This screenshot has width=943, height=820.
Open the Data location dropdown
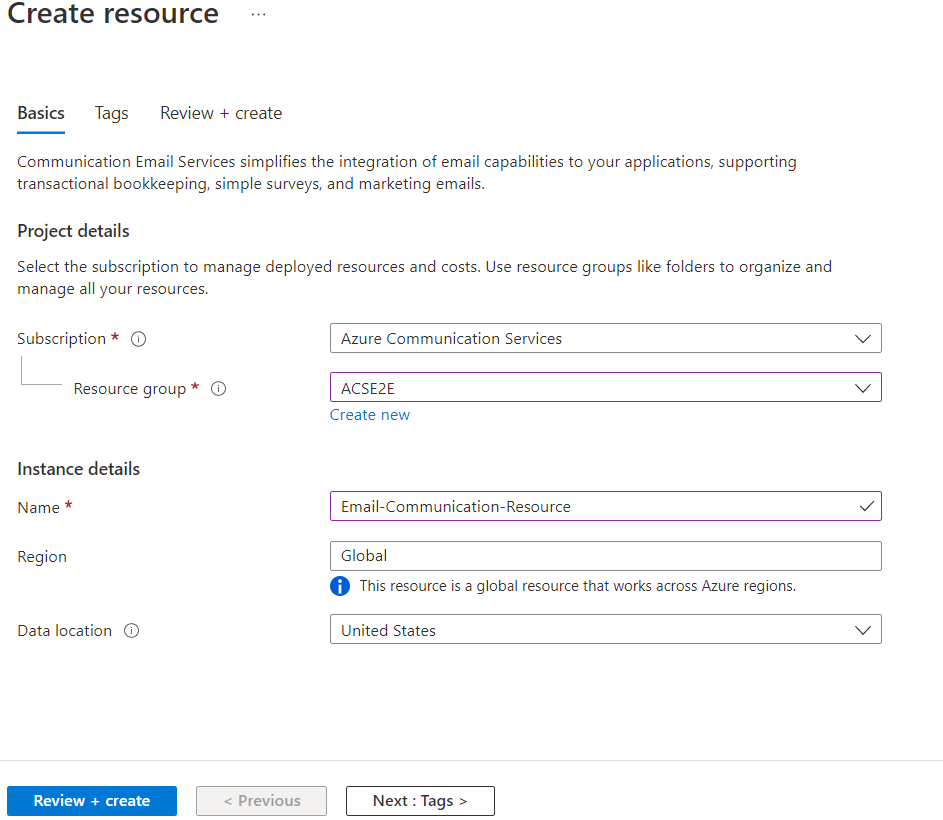862,629
